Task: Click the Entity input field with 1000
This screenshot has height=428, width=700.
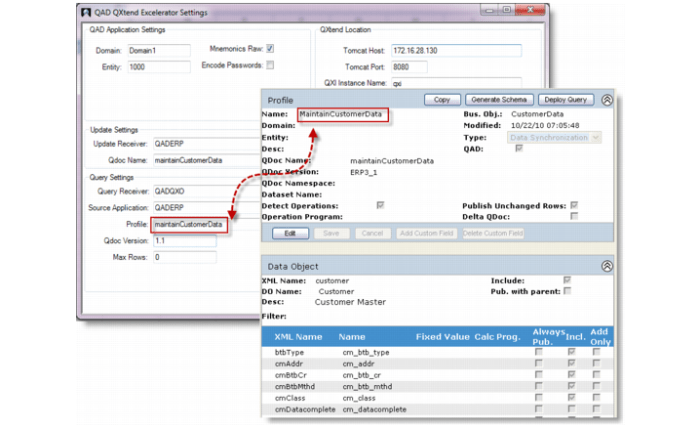Action: (159, 67)
